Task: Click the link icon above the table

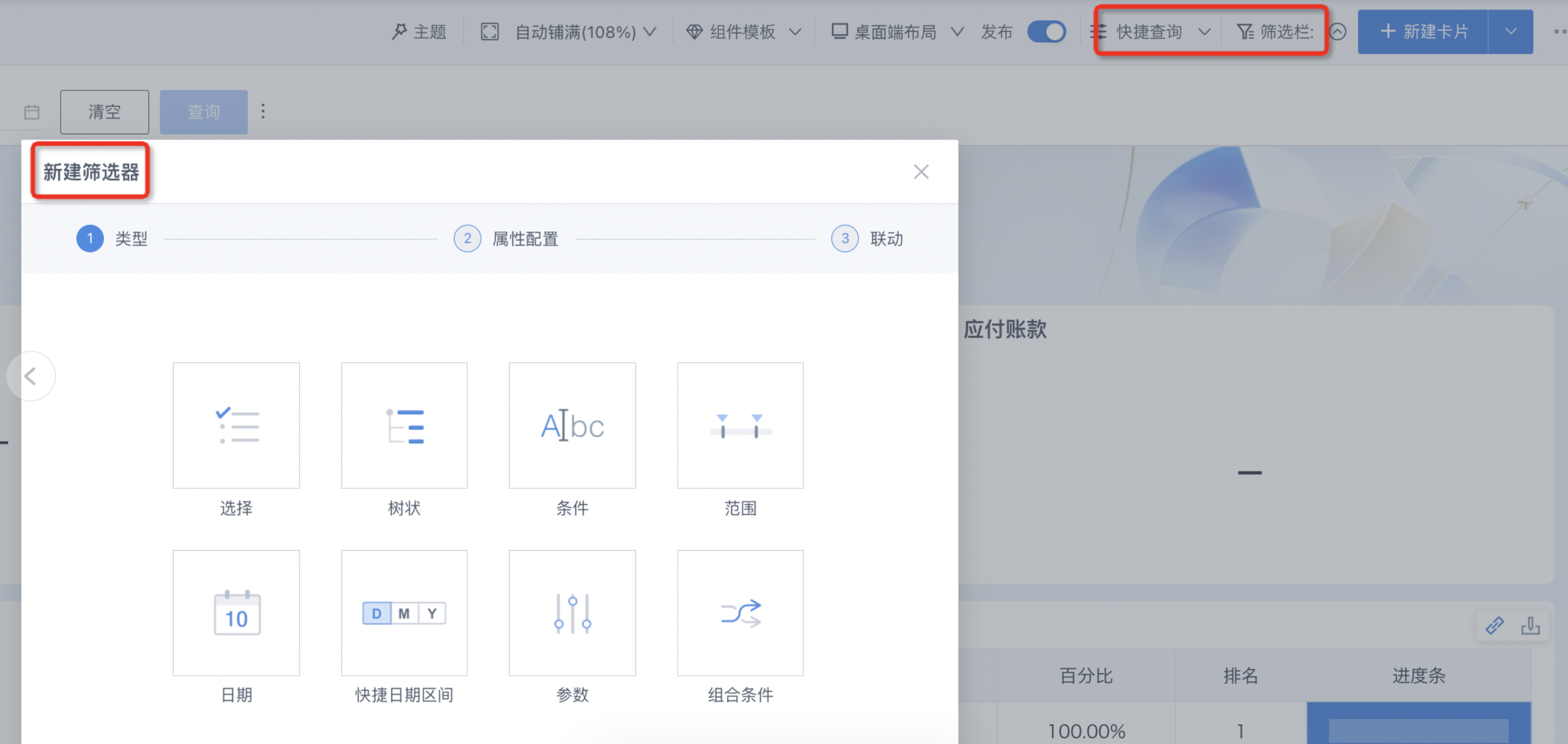Action: coord(1495,626)
